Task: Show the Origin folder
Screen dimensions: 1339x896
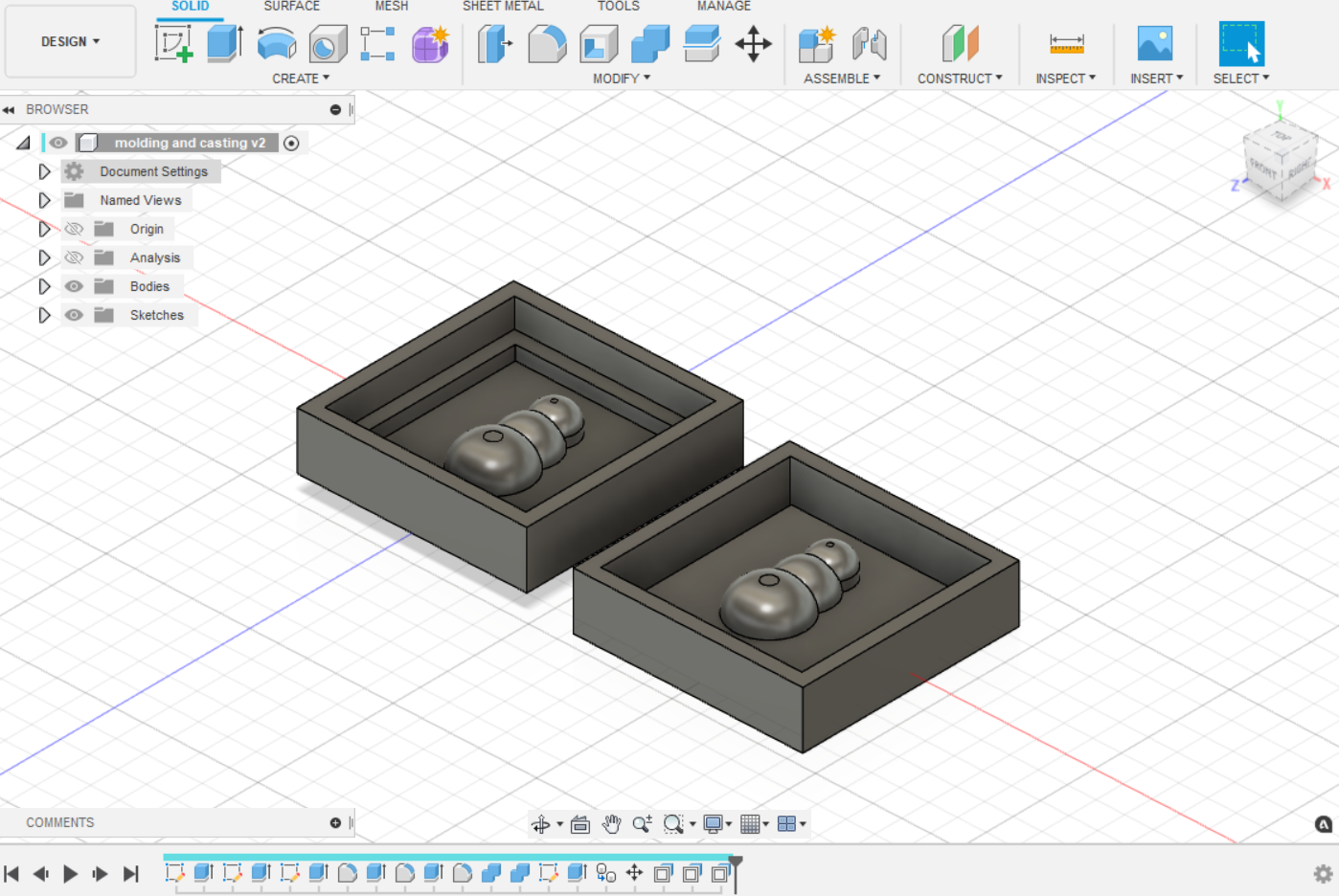Action: click(74, 229)
